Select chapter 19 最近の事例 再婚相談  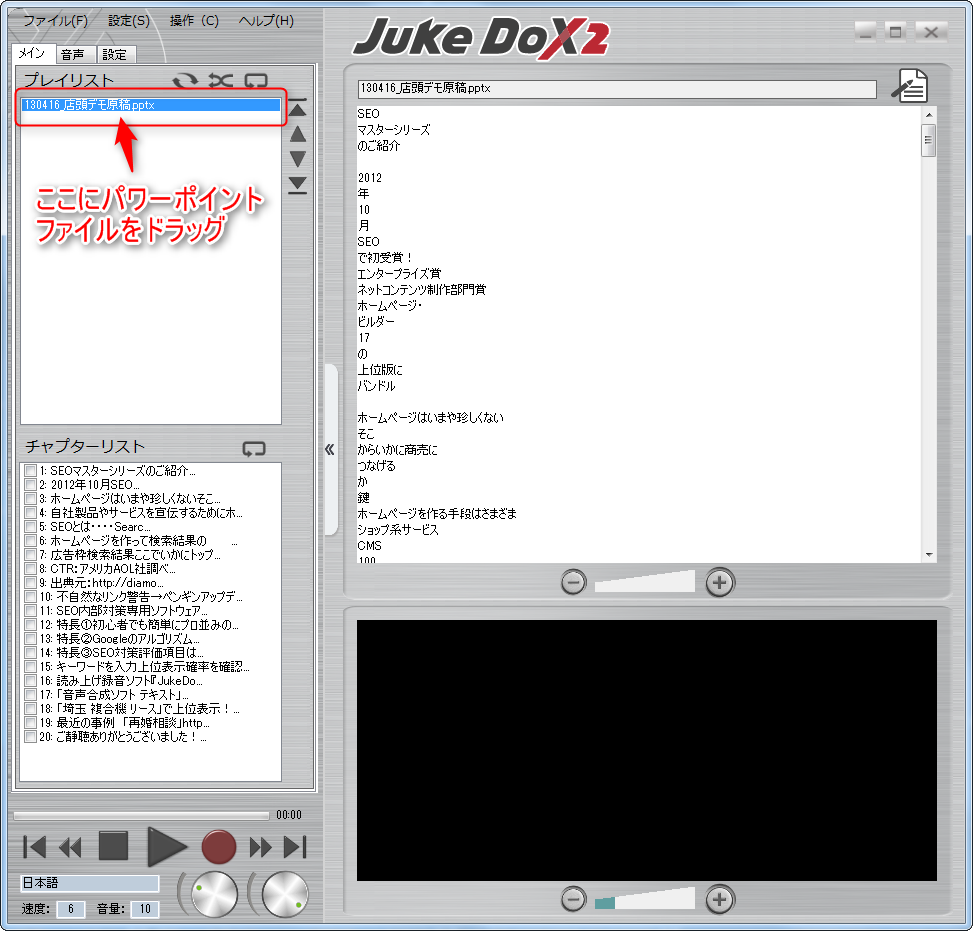click(124, 722)
